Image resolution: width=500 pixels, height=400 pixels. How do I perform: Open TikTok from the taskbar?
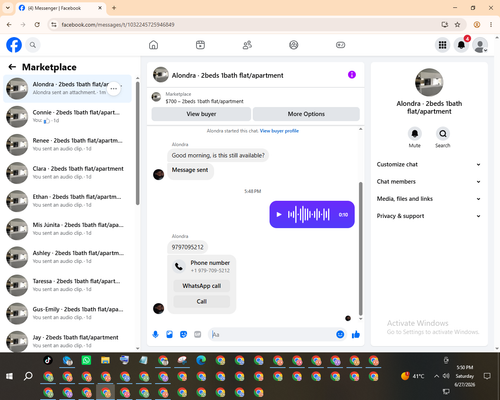(48, 360)
